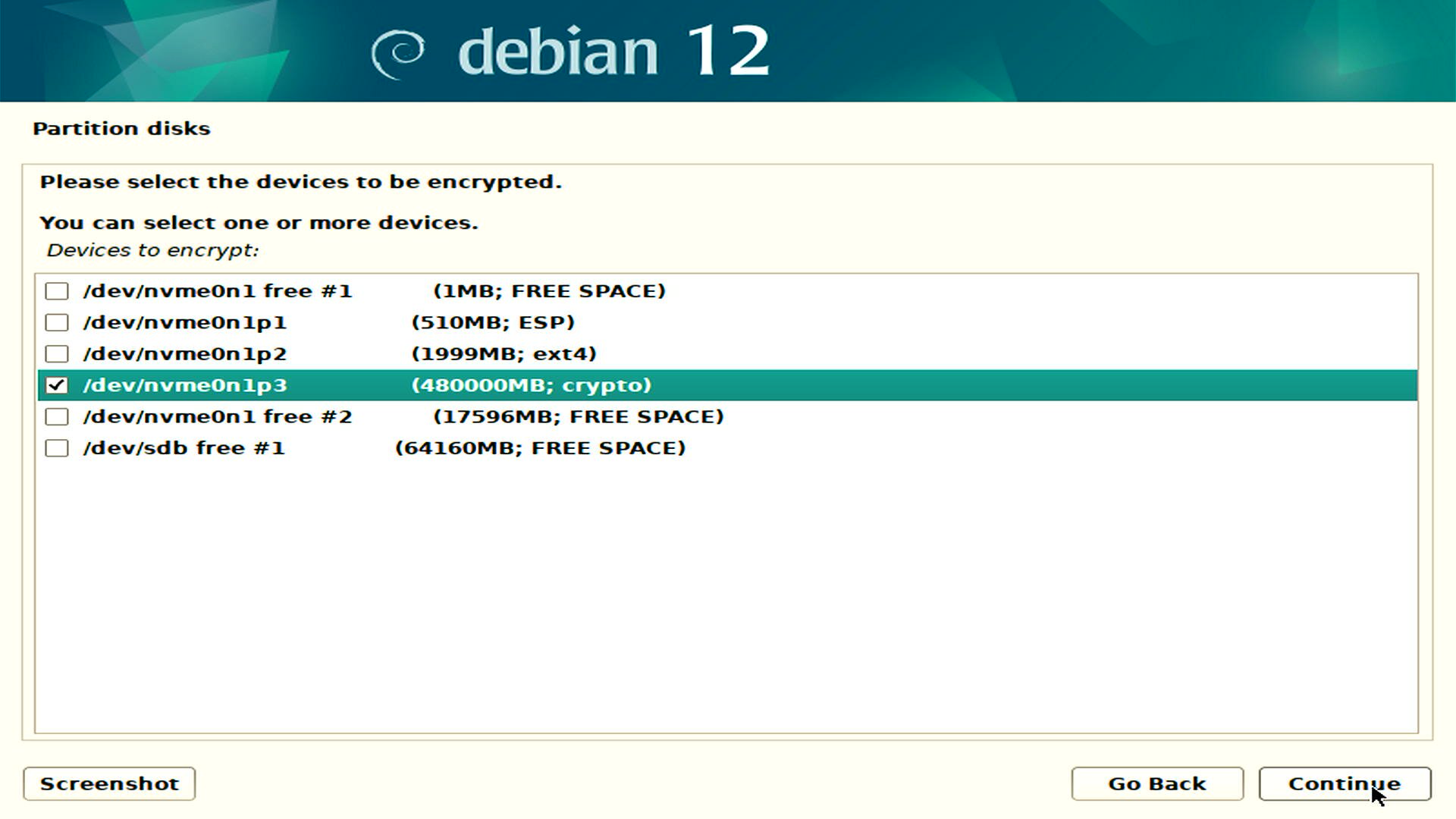Screen dimensions: 1456x819
Task: Click the Continue button
Action: 1345,783
